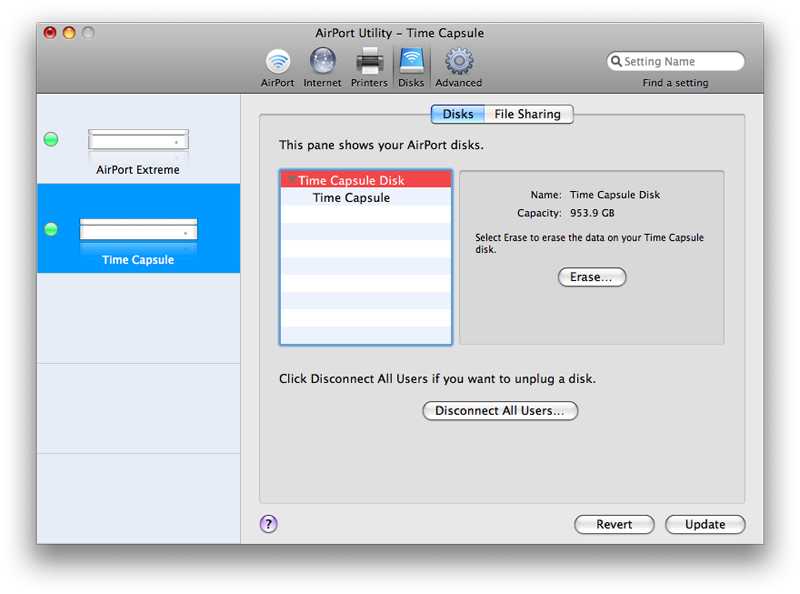Image resolution: width=800 pixels, height=594 pixels.
Task: Switch to the File Sharing tab
Action: (528, 114)
